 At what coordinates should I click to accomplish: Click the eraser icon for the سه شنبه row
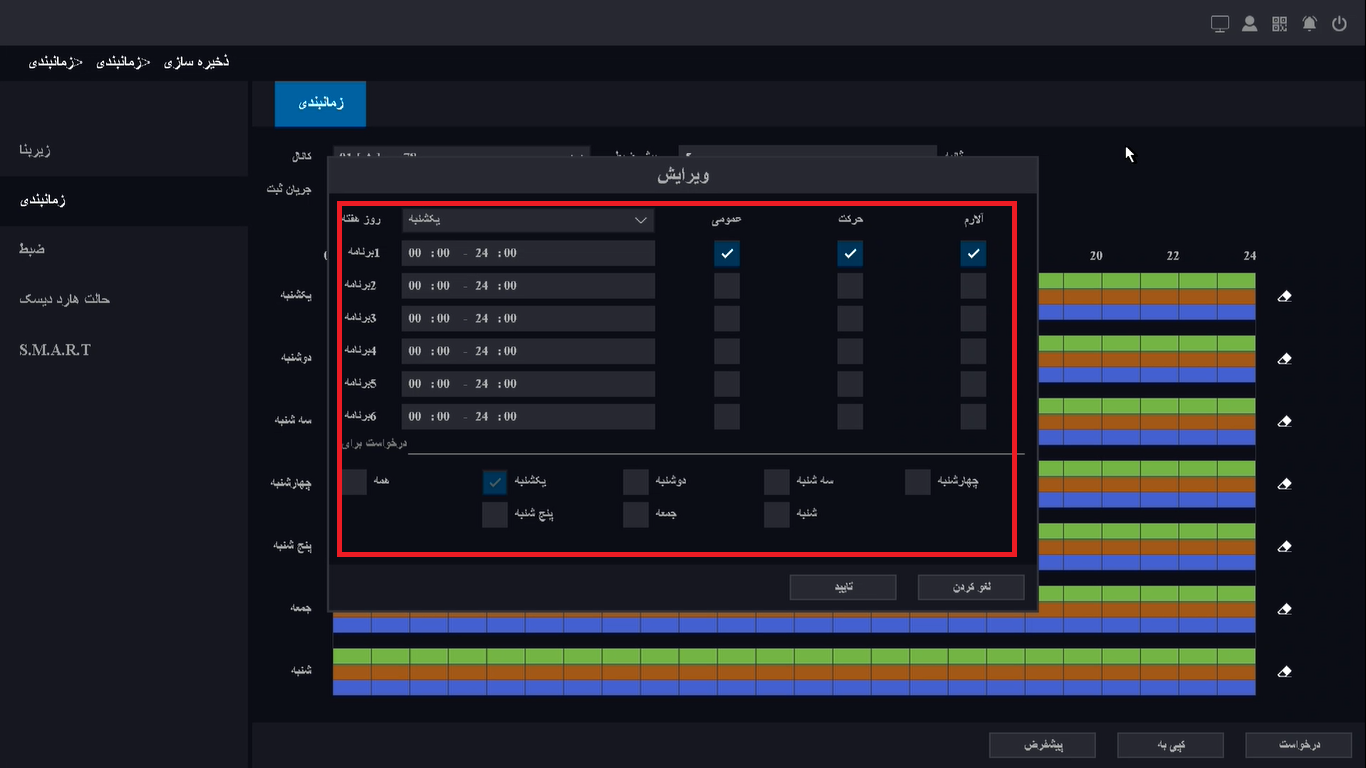click(x=1285, y=421)
